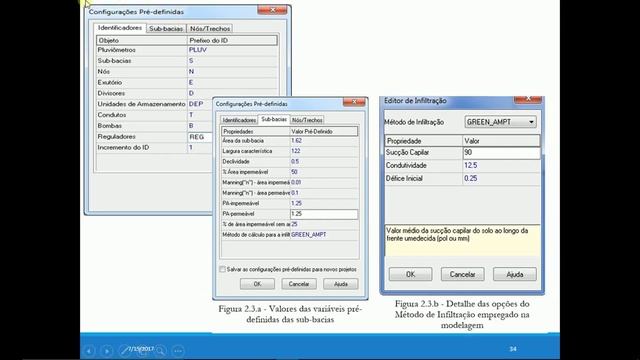Select Identificadores tab in the Pluviômetros dialog
This screenshot has width=640, height=360.
[x=120, y=28]
